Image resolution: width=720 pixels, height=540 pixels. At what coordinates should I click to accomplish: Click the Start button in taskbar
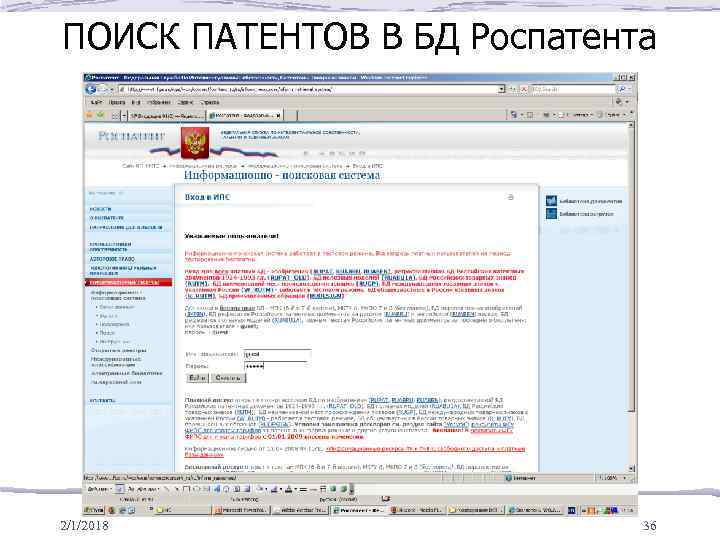(x=95, y=510)
